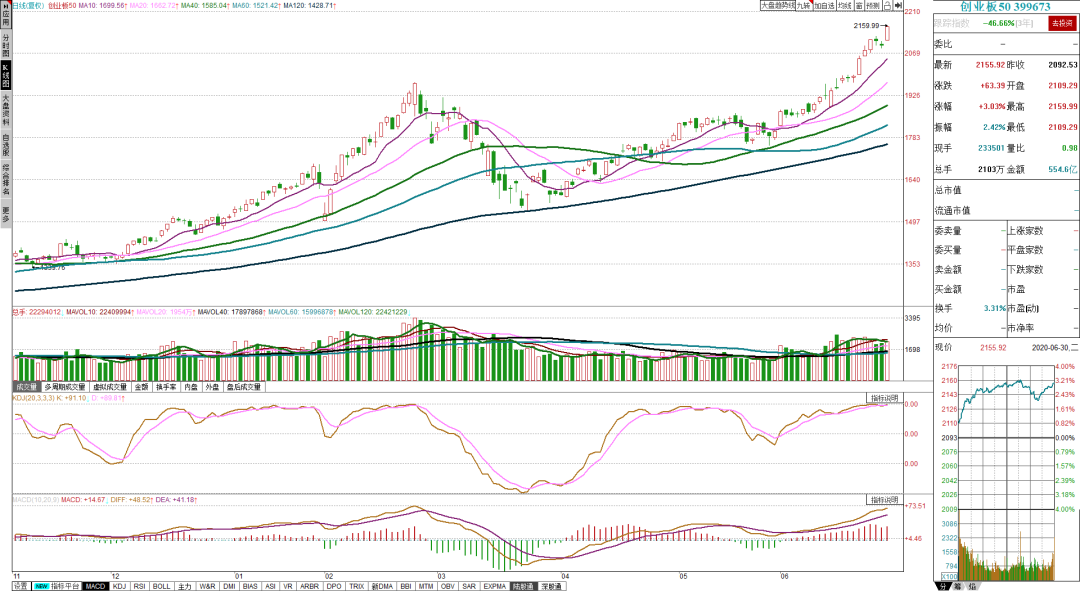The image size is (1080, 591).
Task: Toggle 均线 moving average display
Action: tap(845, 6)
